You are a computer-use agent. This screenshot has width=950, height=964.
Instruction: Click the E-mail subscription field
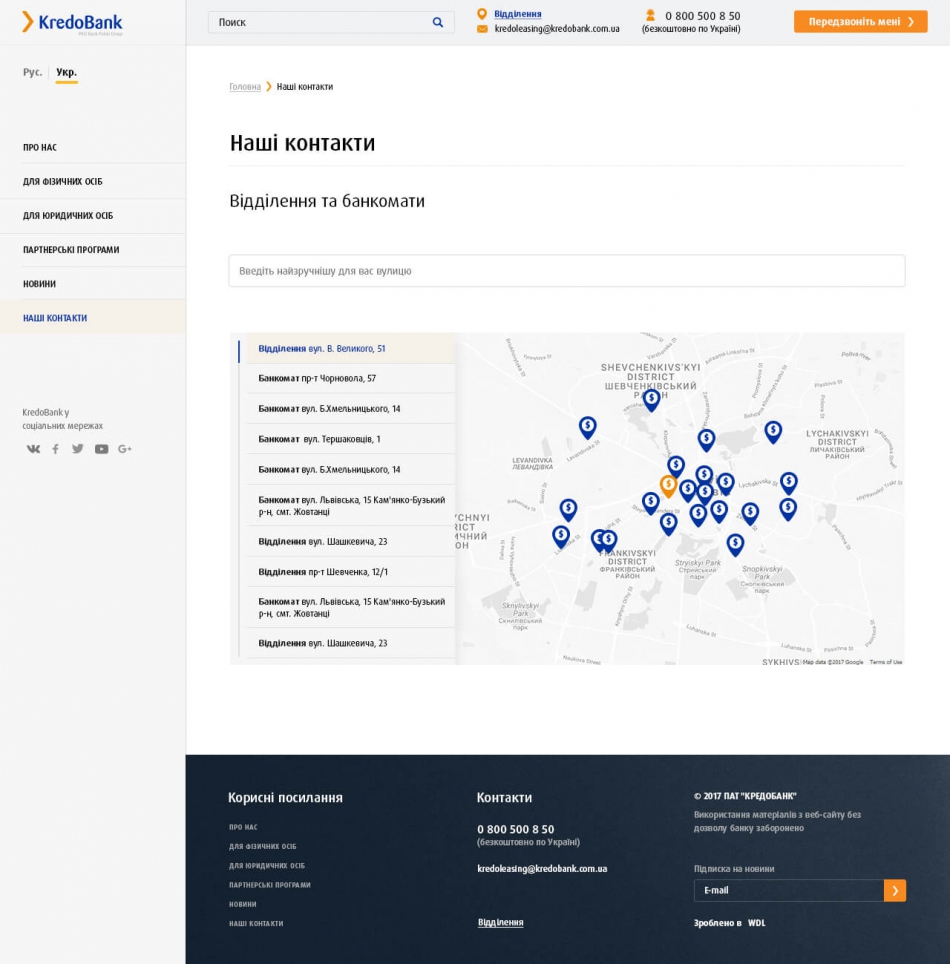click(x=788, y=890)
